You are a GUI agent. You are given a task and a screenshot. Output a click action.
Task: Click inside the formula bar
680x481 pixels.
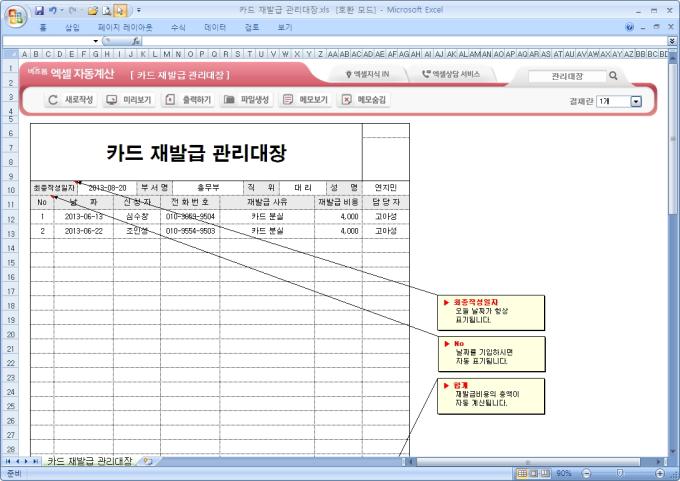404,41
